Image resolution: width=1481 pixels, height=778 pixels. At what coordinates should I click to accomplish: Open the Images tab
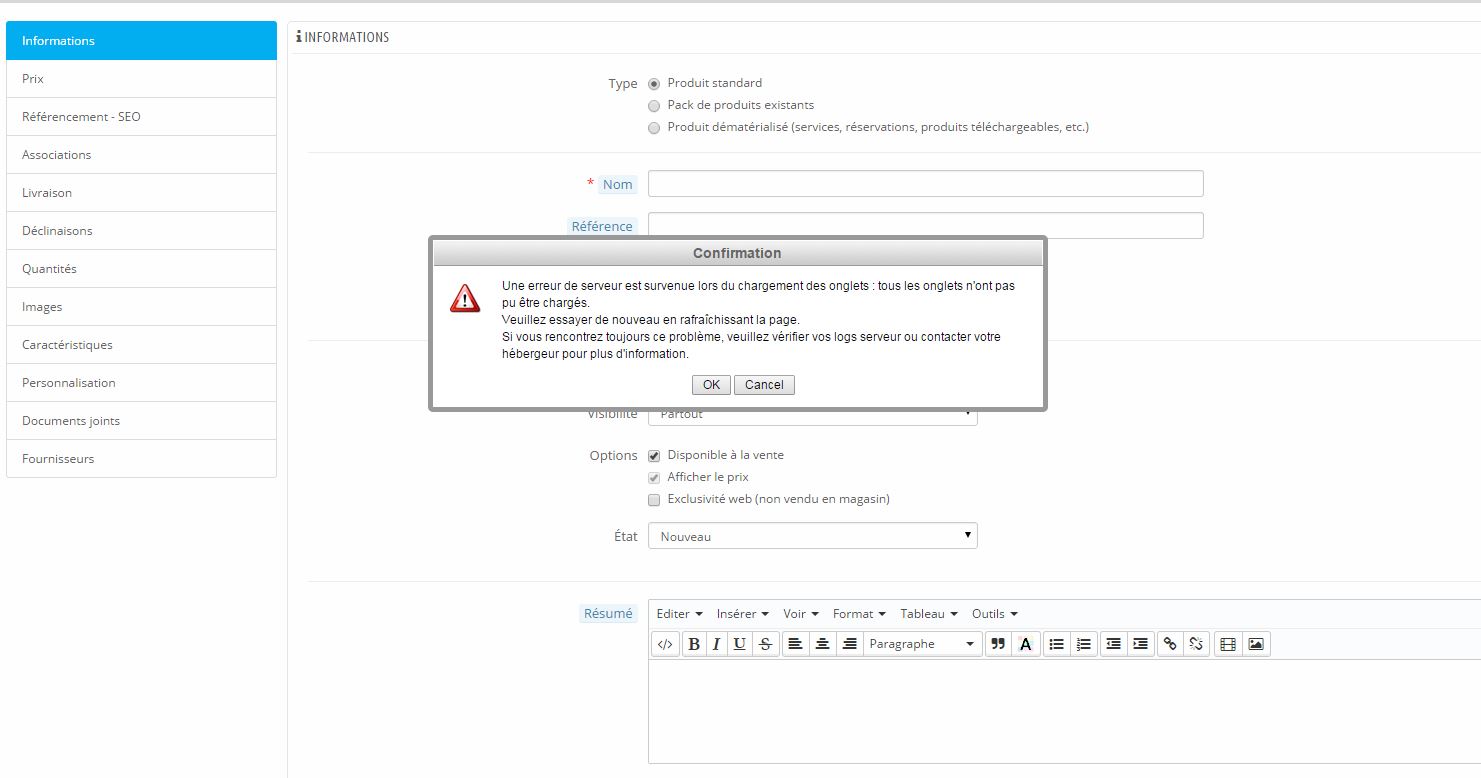click(141, 307)
